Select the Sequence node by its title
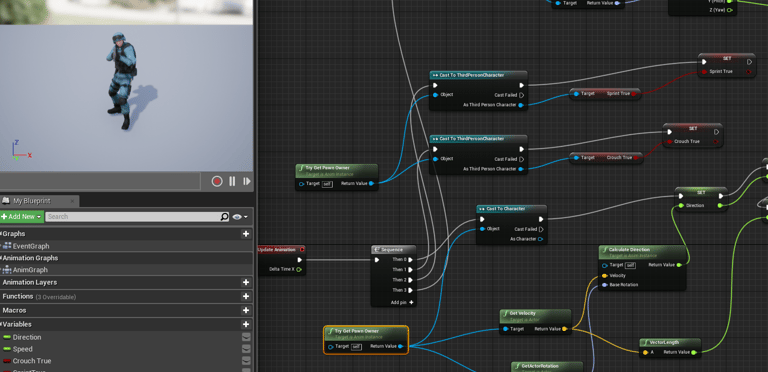The image size is (768, 372). [x=393, y=249]
